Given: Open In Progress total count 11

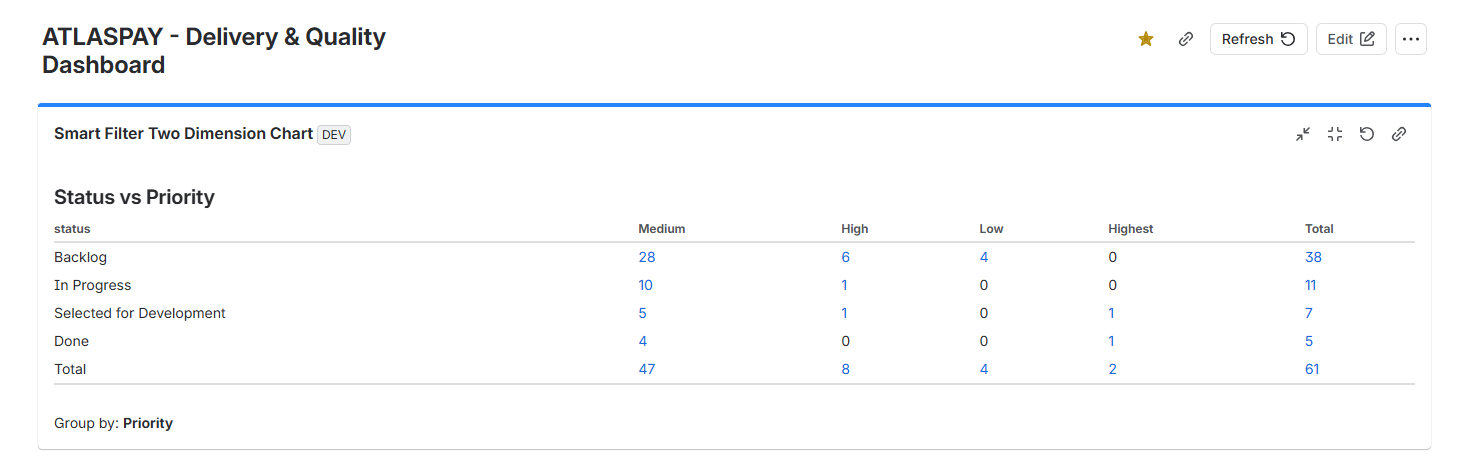Looking at the screenshot, I should click(x=1310, y=285).
